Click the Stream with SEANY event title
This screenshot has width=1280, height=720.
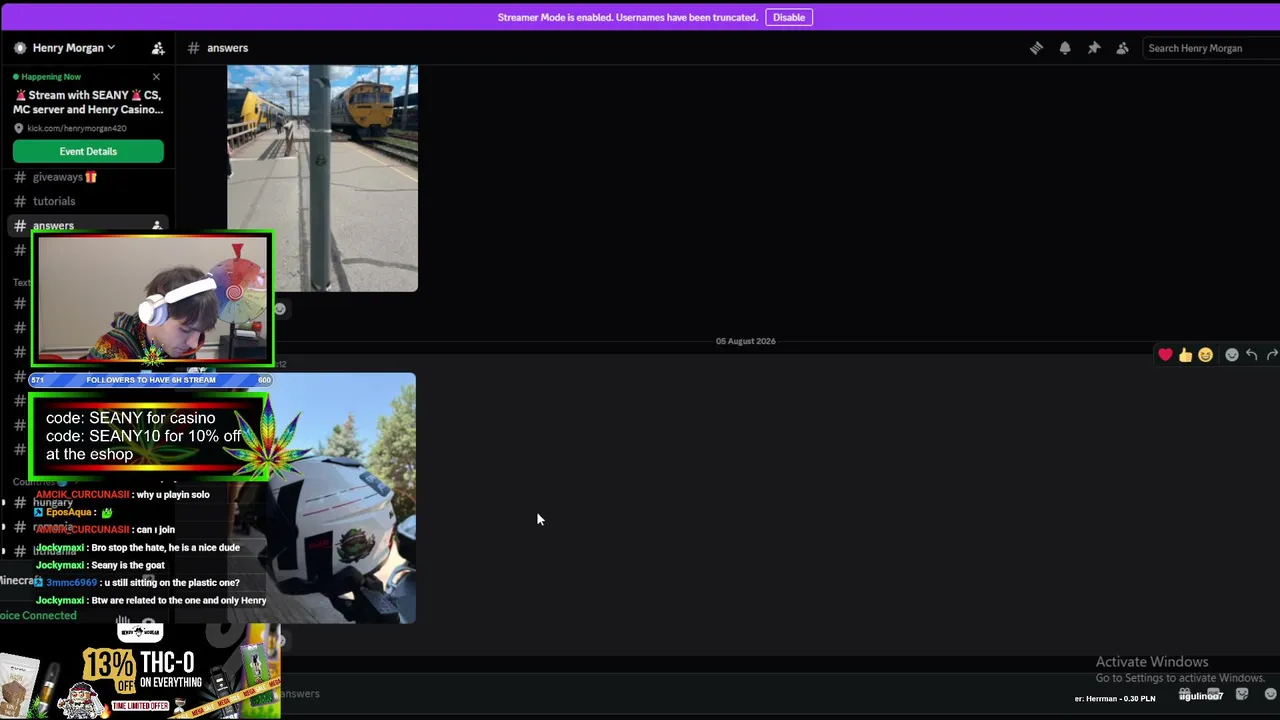(88, 102)
